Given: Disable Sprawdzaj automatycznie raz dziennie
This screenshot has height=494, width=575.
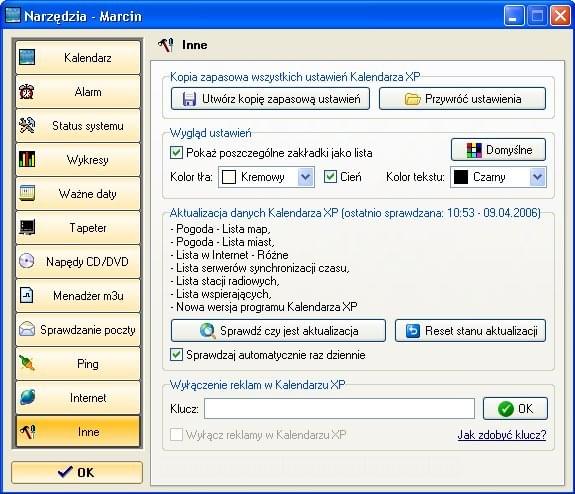Looking at the screenshot, I should [x=176, y=355].
